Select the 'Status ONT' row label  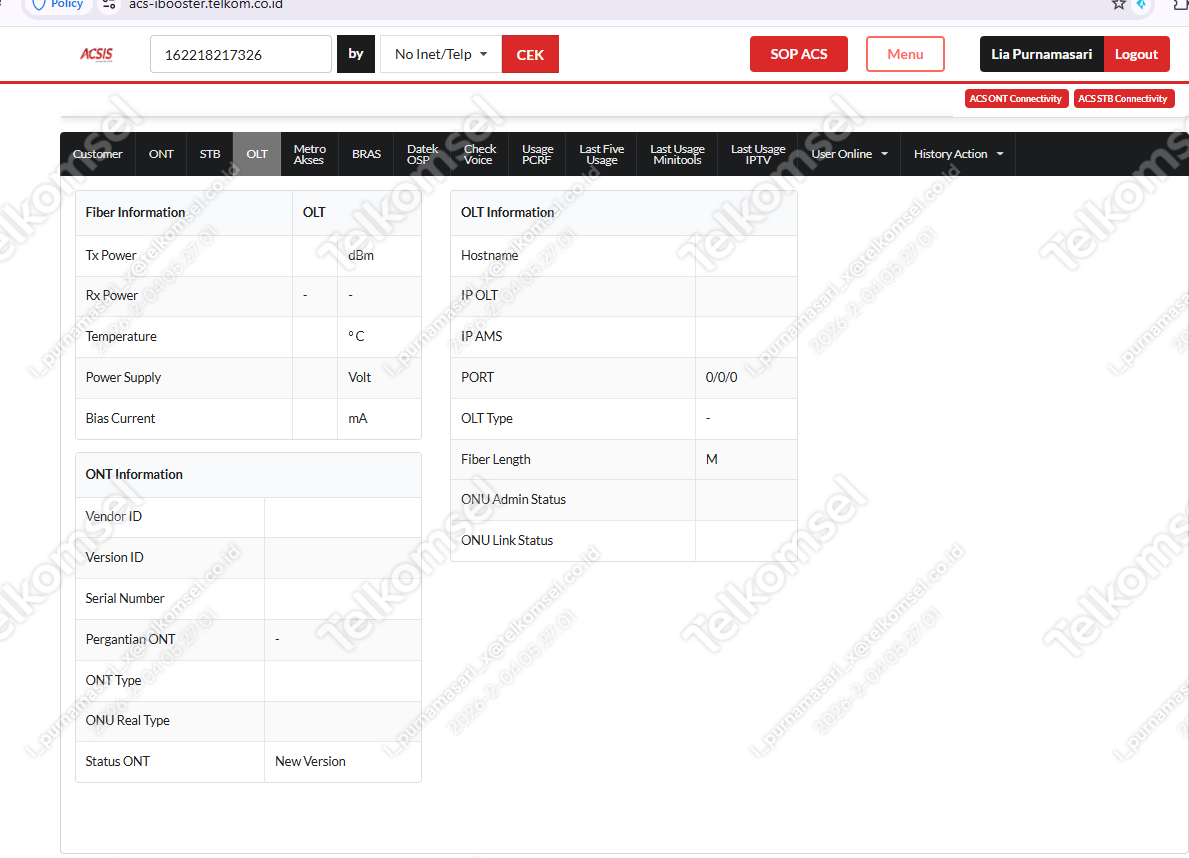pyautogui.click(x=118, y=761)
